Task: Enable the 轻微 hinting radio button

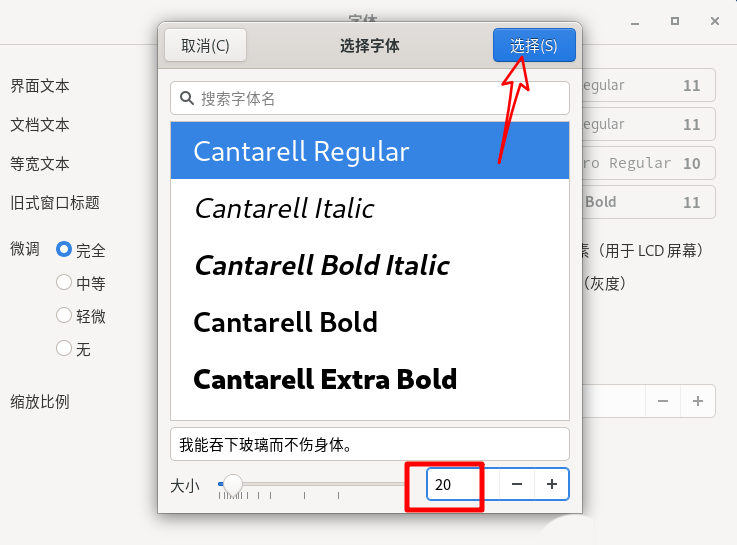Action: (x=64, y=316)
